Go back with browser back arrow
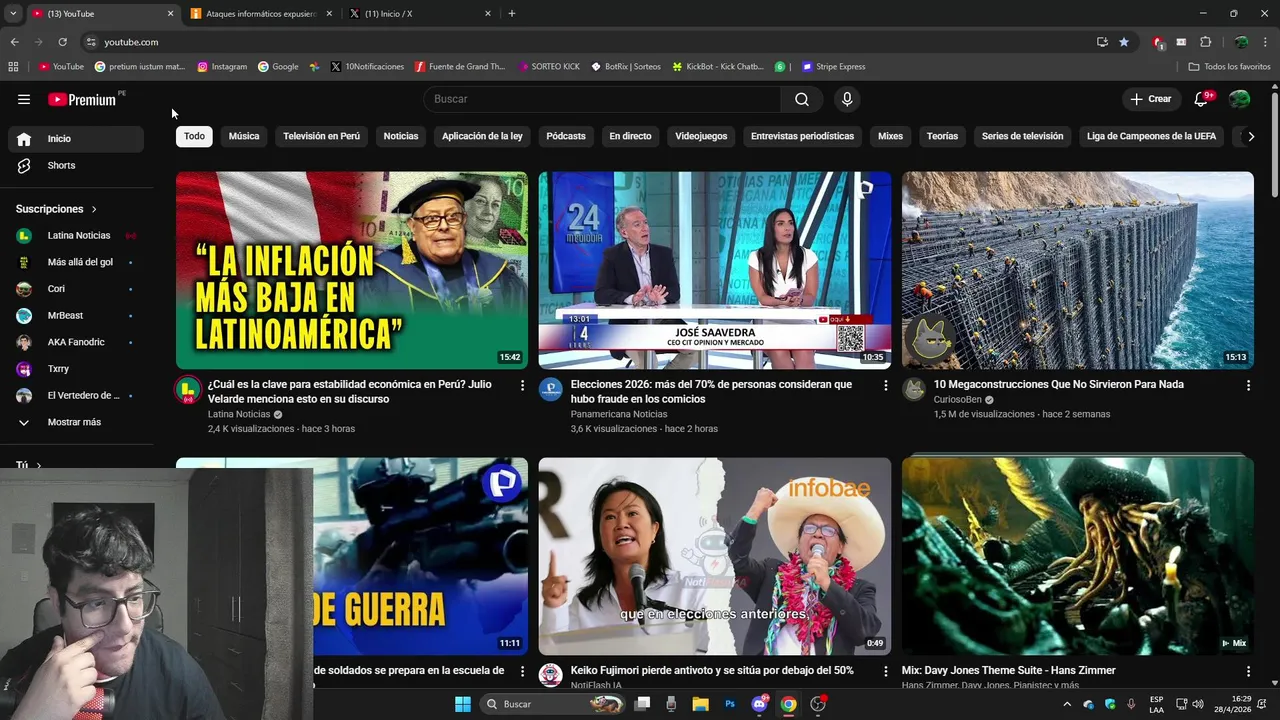 (x=15, y=42)
